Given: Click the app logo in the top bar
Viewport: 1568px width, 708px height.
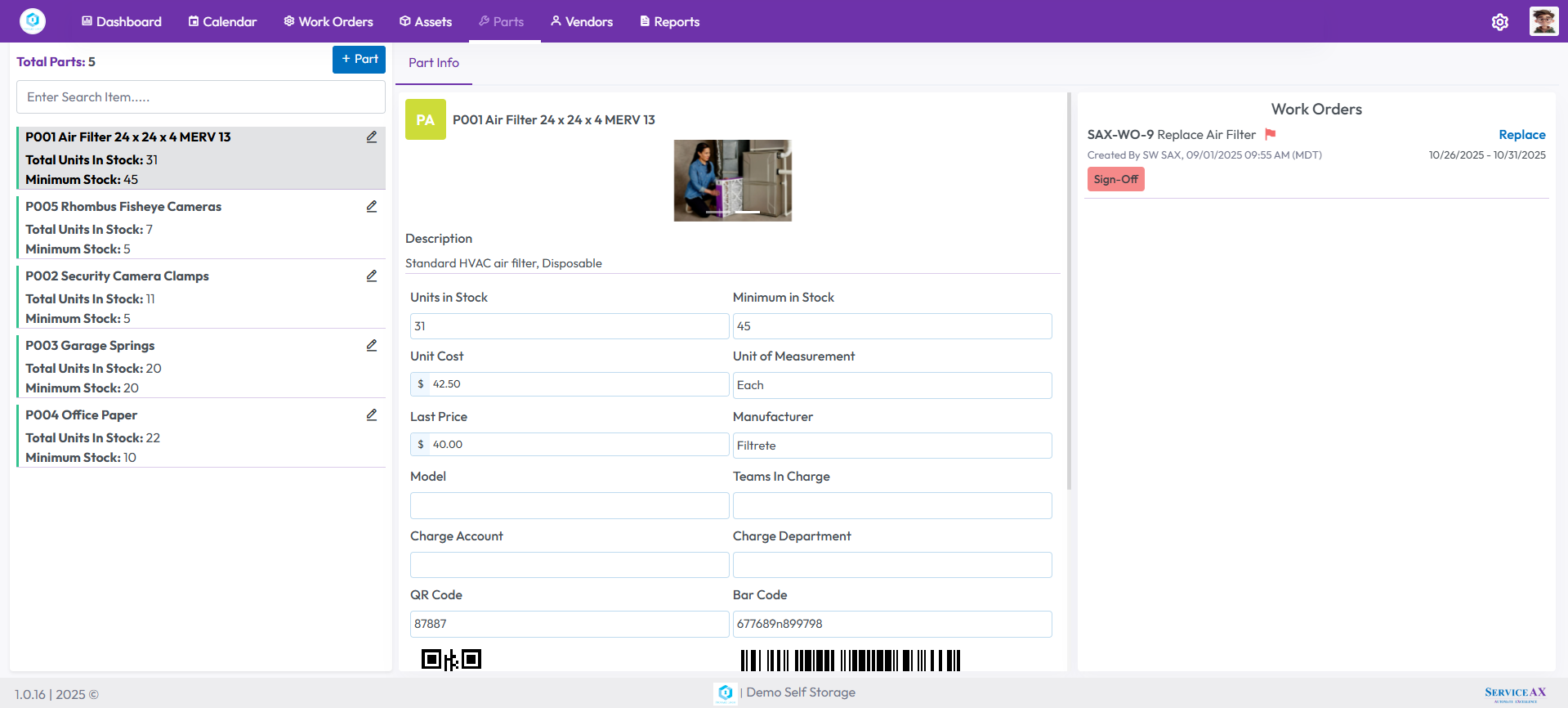Looking at the screenshot, I should [33, 21].
